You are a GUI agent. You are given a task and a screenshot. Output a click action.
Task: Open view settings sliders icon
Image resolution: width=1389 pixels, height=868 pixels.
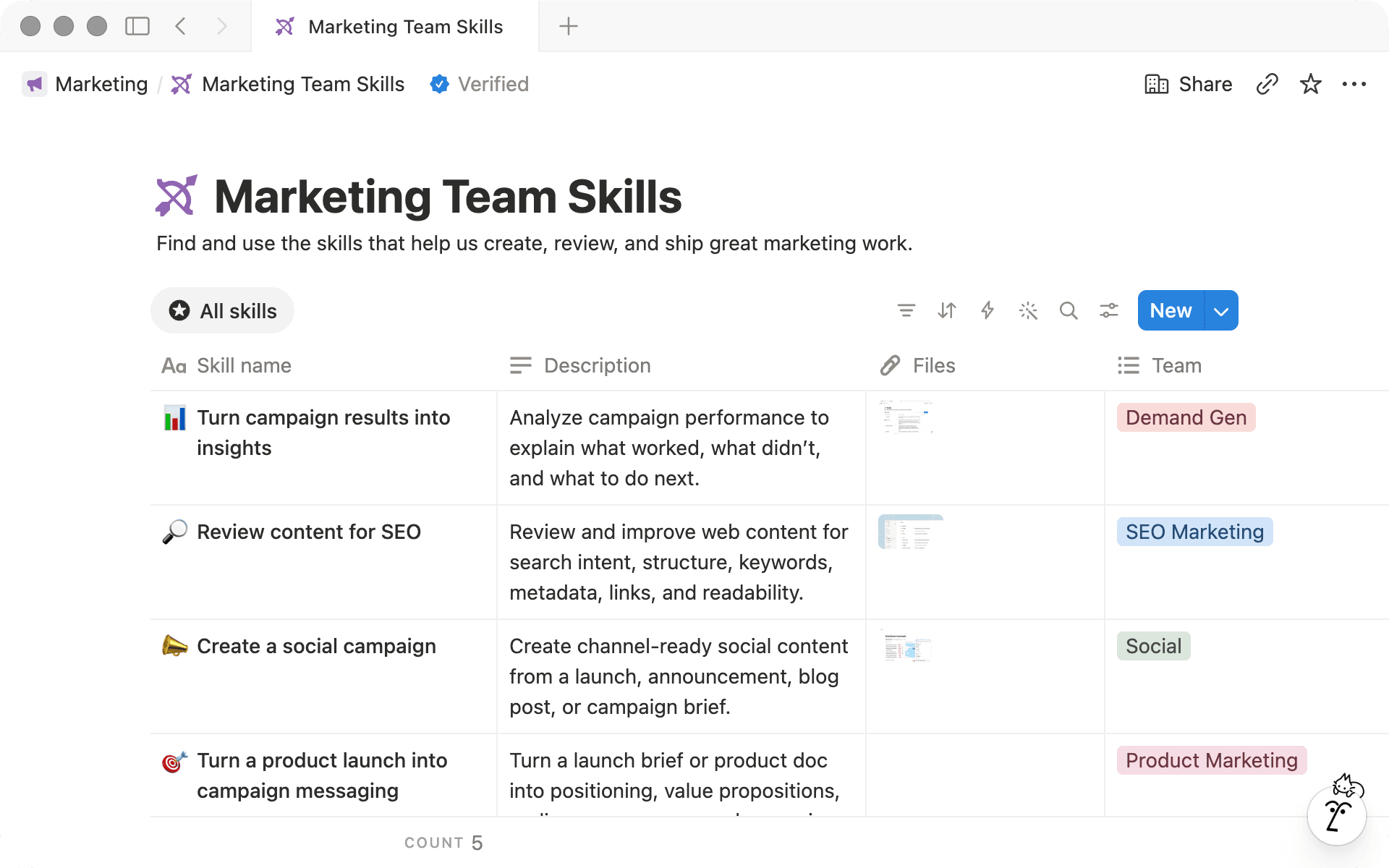tap(1109, 310)
